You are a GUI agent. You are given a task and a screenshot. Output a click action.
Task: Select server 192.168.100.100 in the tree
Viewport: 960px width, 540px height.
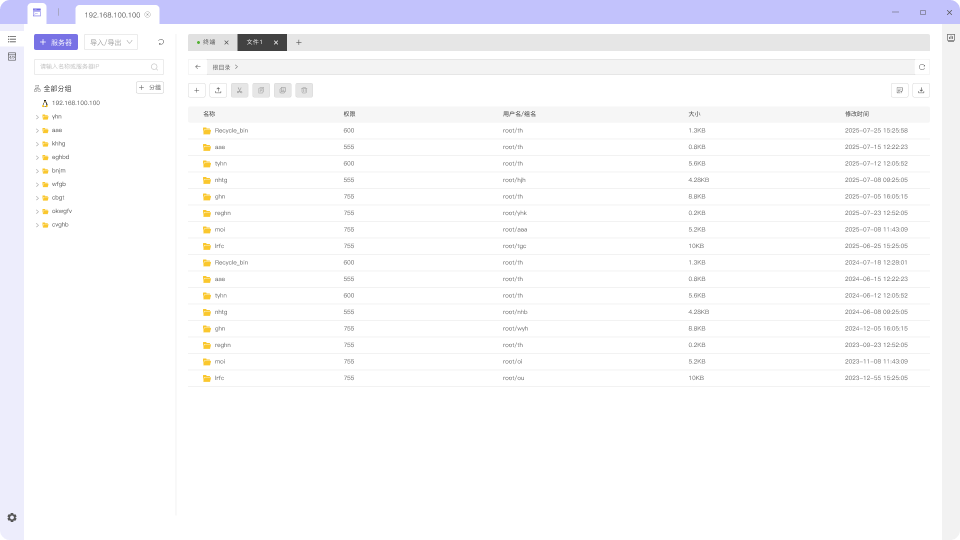pos(75,103)
